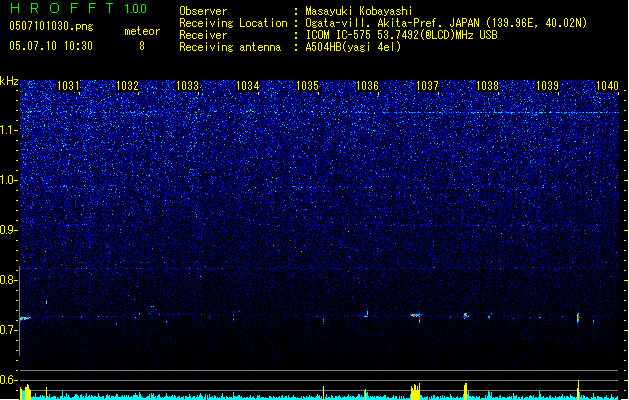629x400 pixels.
Task: Click the 'Observer' field label
Action: tap(203, 11)
